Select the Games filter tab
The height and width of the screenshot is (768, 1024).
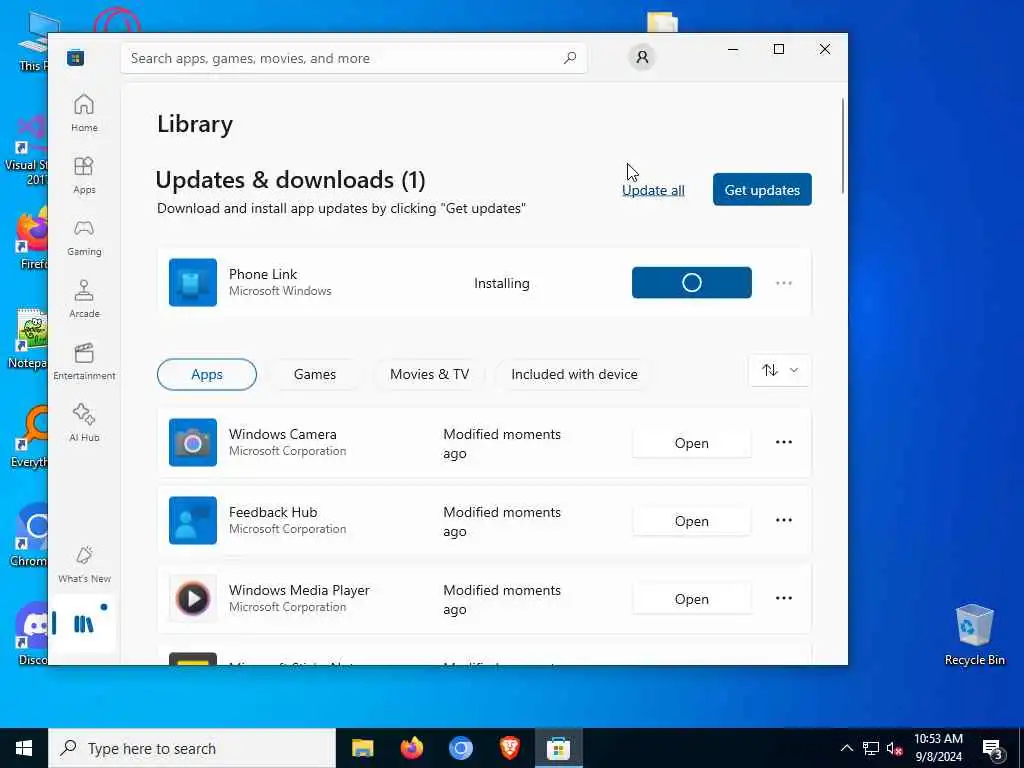(315, 374)
